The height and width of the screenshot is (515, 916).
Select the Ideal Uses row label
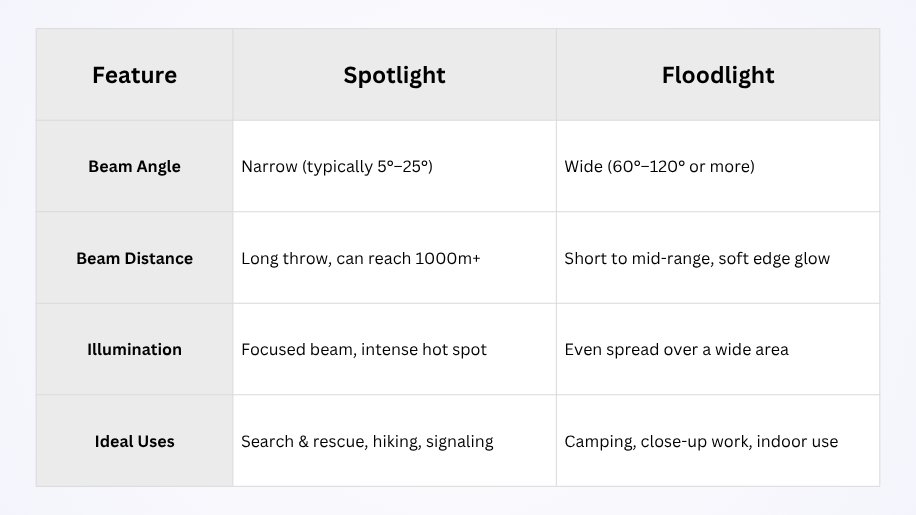(x=134, y=441)
